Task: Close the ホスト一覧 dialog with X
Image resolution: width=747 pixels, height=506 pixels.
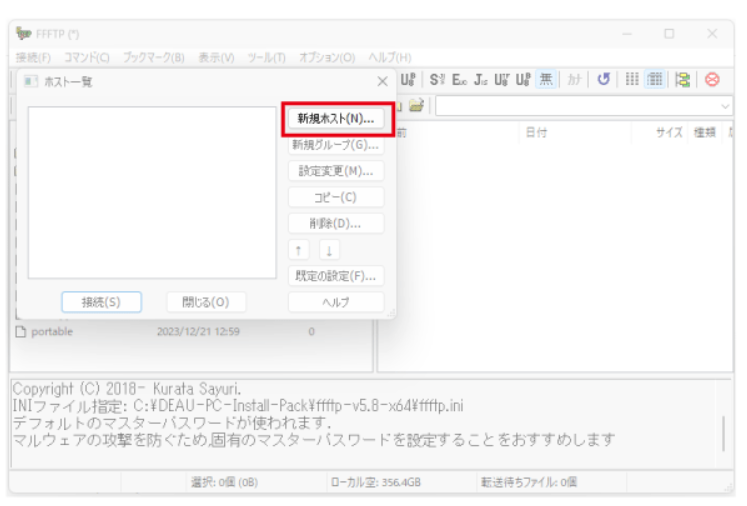Action: pyautogui.click(x=382, y=81)
